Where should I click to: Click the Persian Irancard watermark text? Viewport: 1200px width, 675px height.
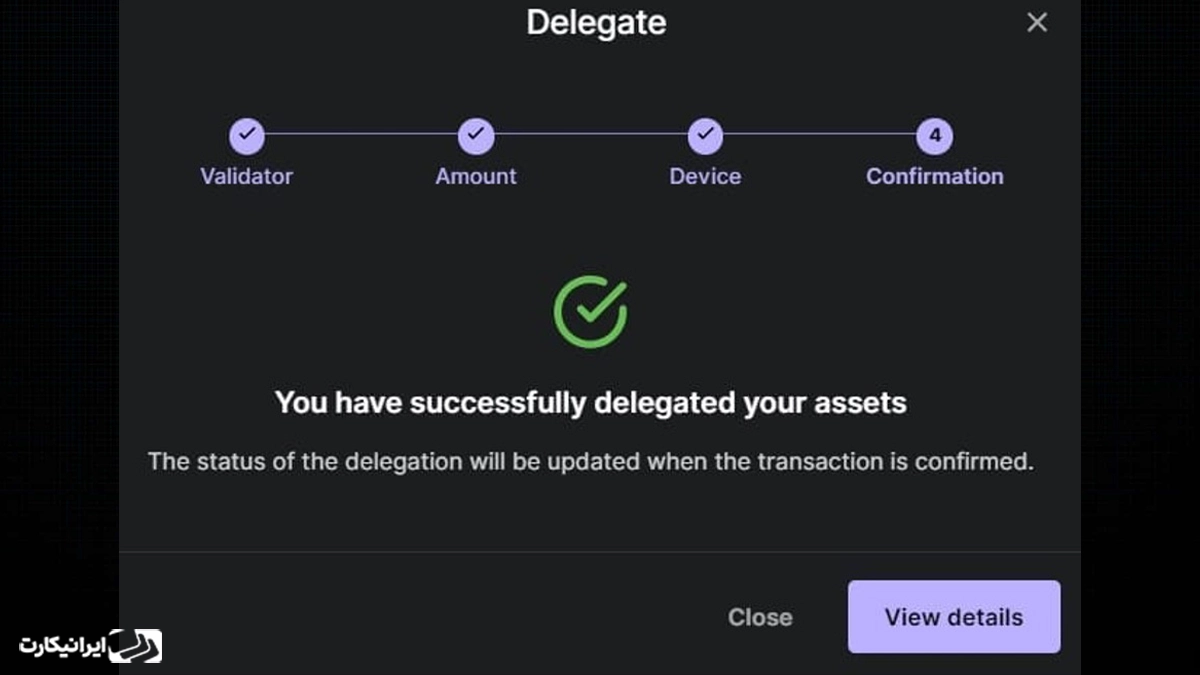[62, 646]
